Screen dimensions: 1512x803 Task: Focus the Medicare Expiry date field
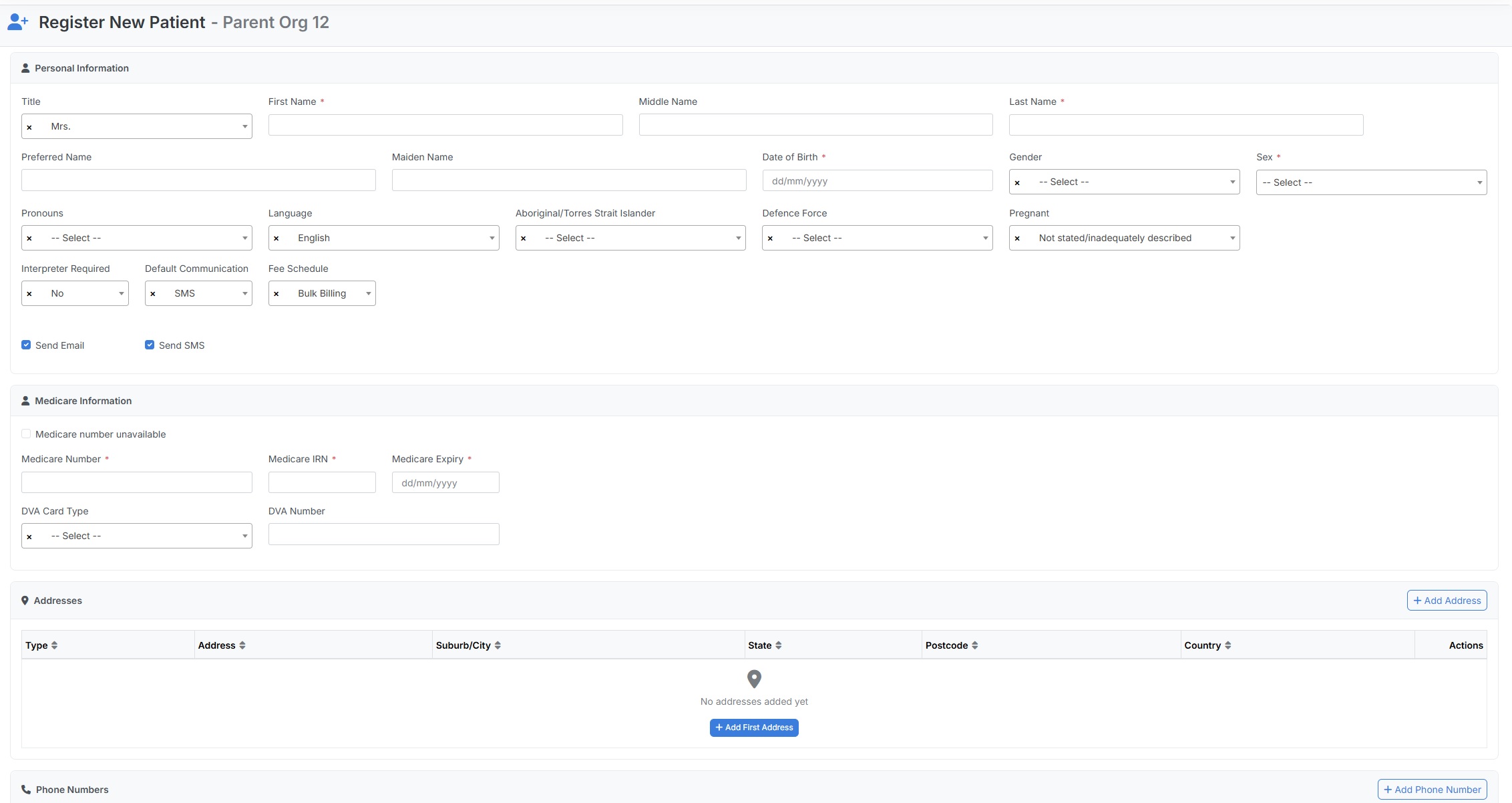coord(445,482)
